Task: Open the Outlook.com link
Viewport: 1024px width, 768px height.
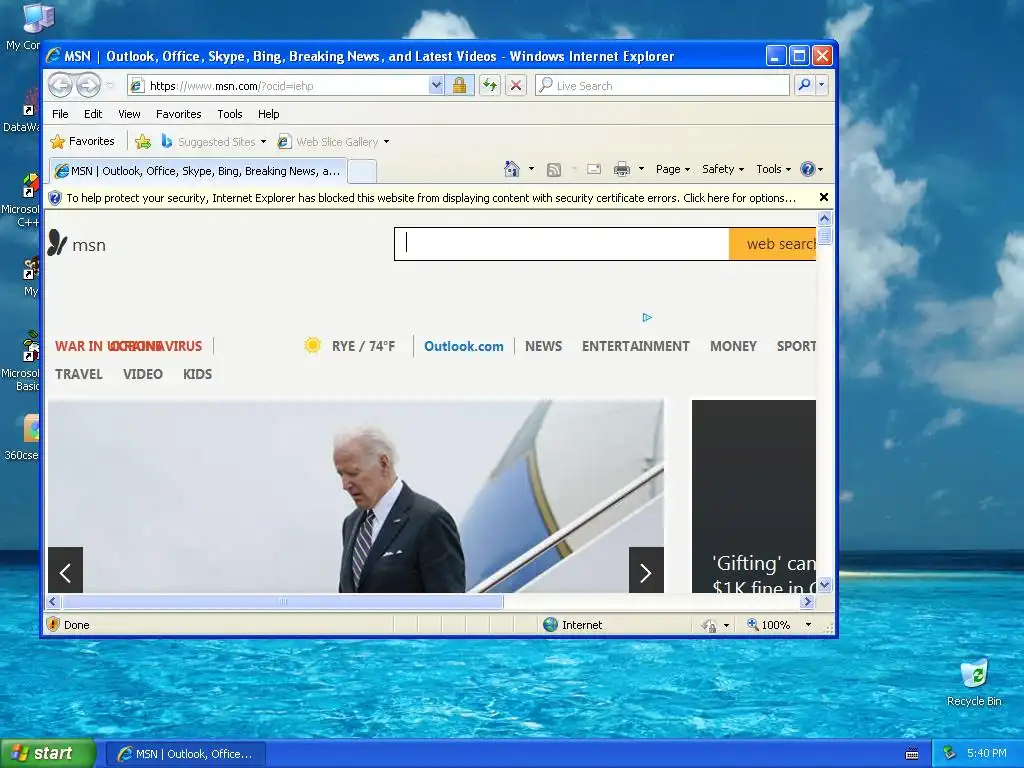Action: [x=464, y=346]
